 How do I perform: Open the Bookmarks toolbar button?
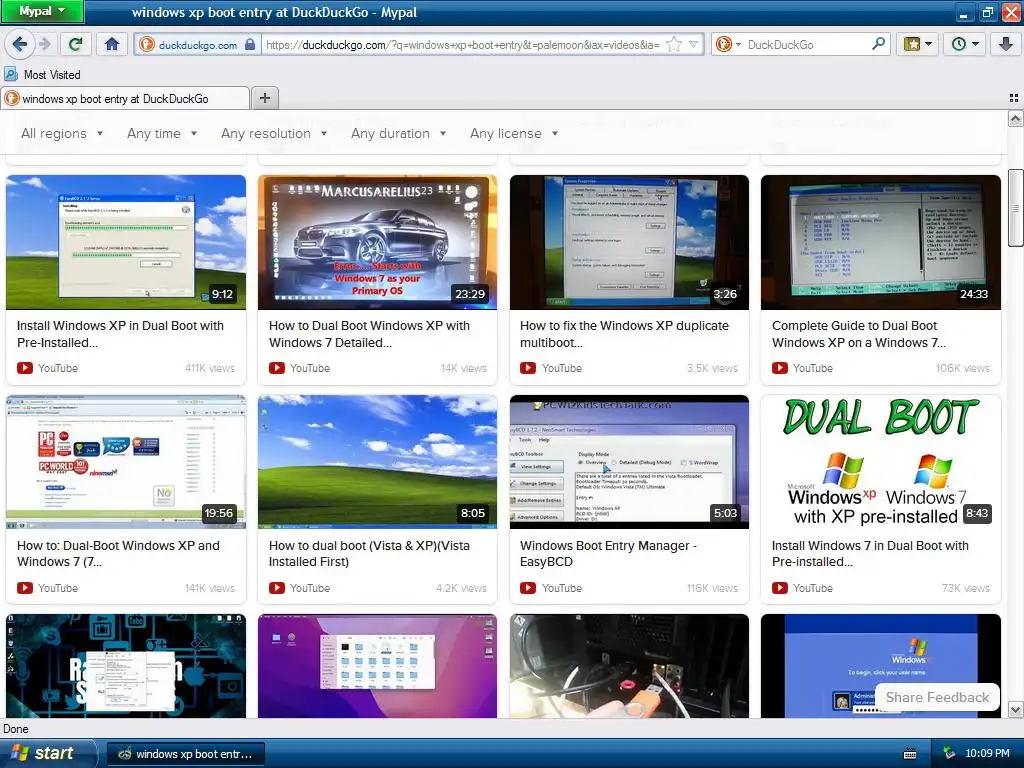coord(918,44)
